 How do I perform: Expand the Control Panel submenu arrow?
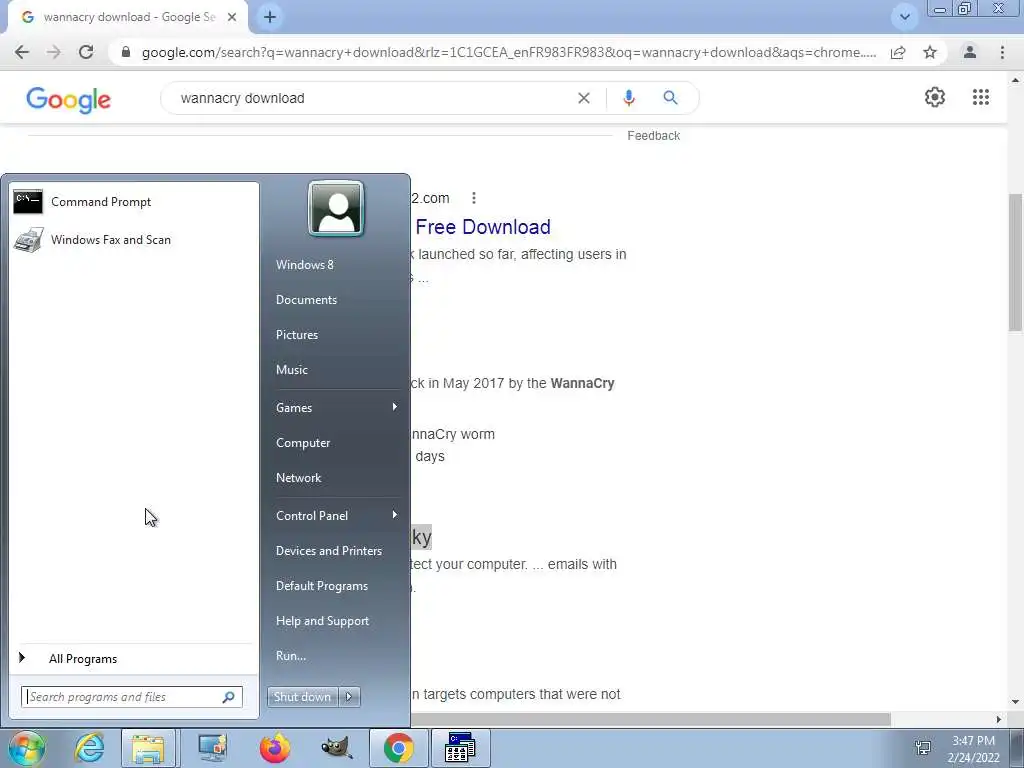coord(394,515)
